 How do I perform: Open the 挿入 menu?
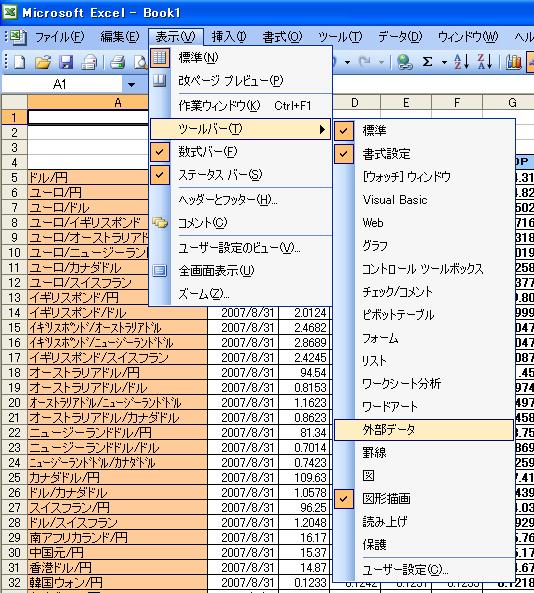tap(229, 37)
